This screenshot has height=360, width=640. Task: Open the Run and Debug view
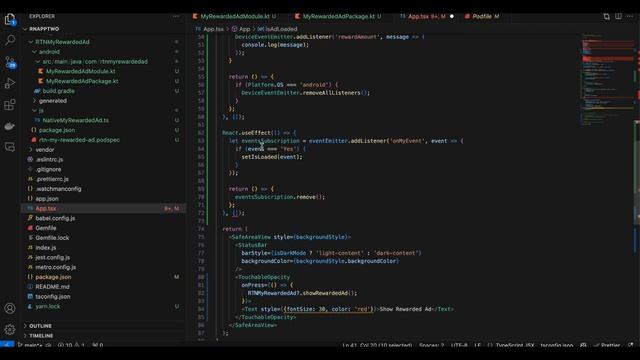(10, 83)
